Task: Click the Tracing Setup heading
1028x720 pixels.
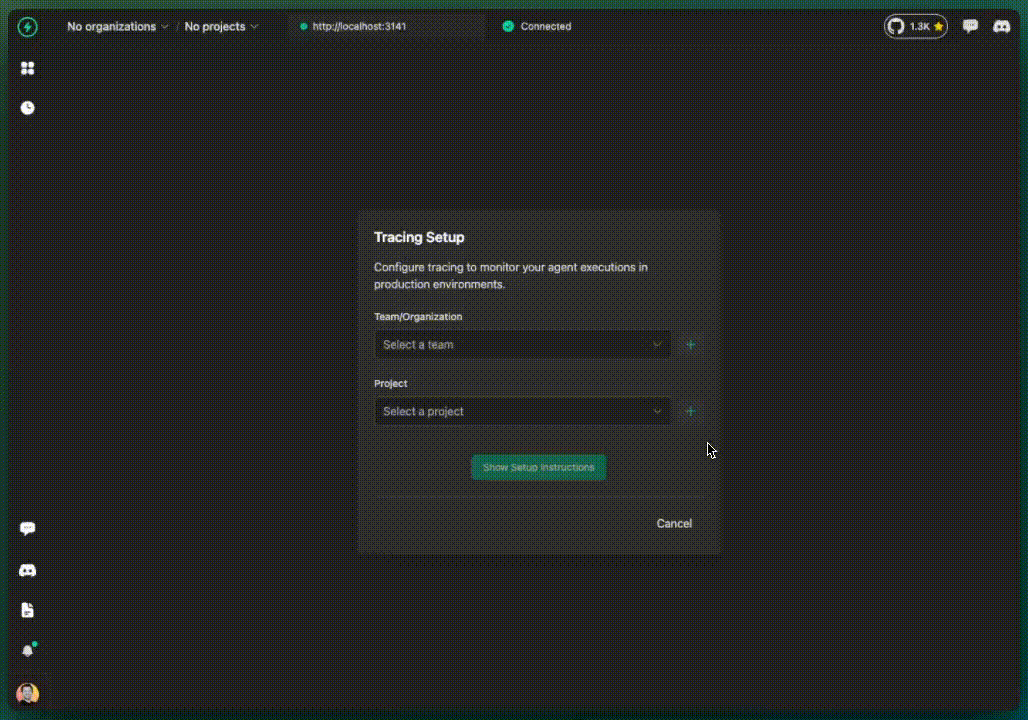Action: (419, 237)
